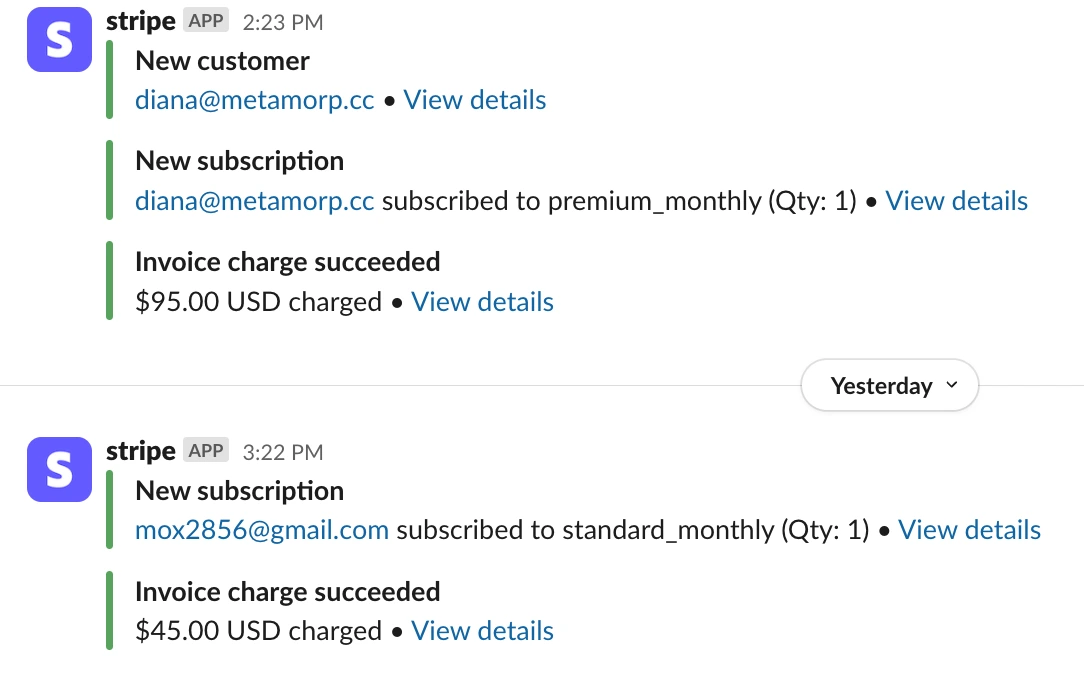
Task: Click the Invoice charge succeeded title above $95.00
Action: click(x=288, y=262)
